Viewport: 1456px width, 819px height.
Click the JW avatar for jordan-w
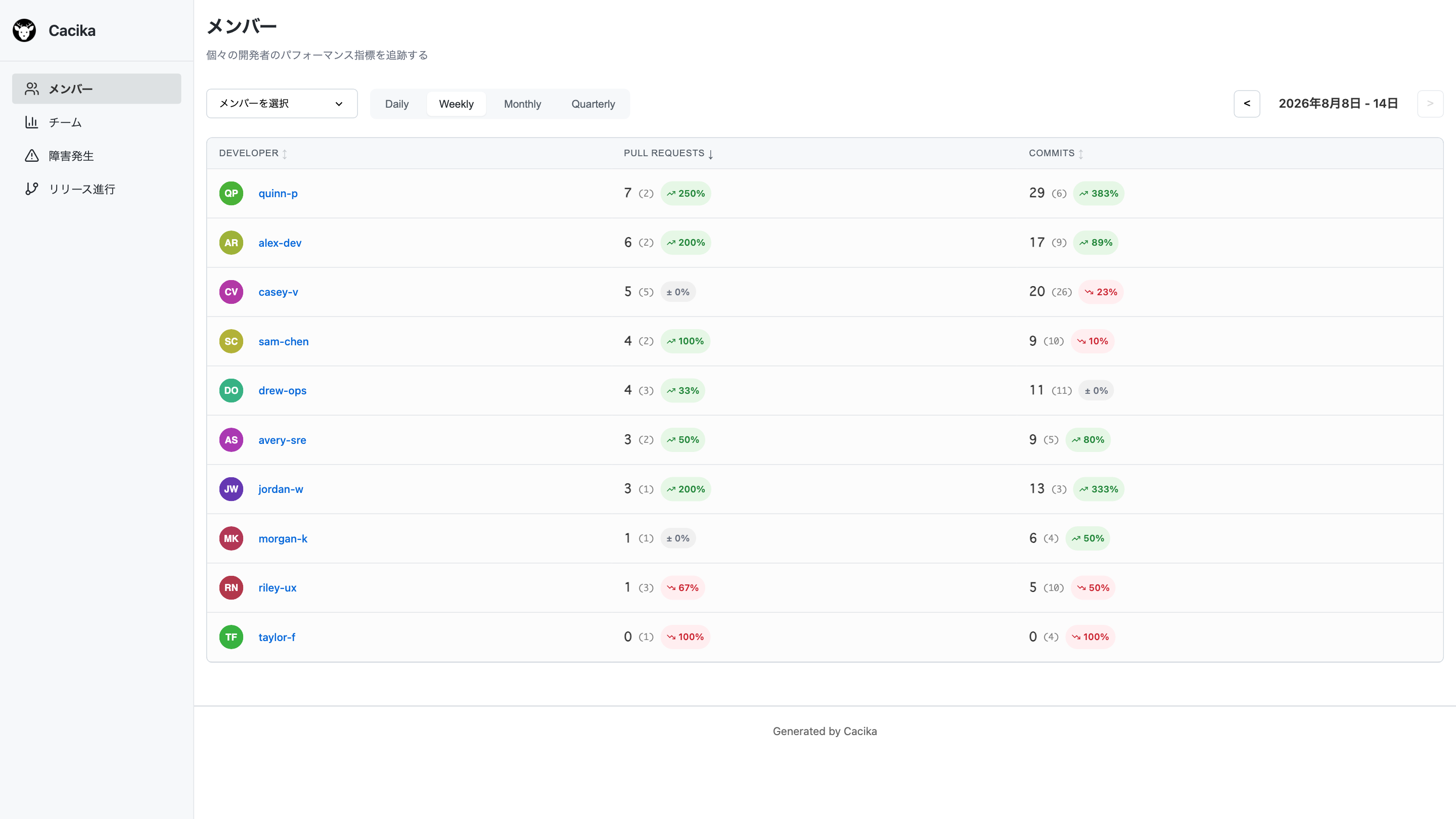click(x=231, y=489)
